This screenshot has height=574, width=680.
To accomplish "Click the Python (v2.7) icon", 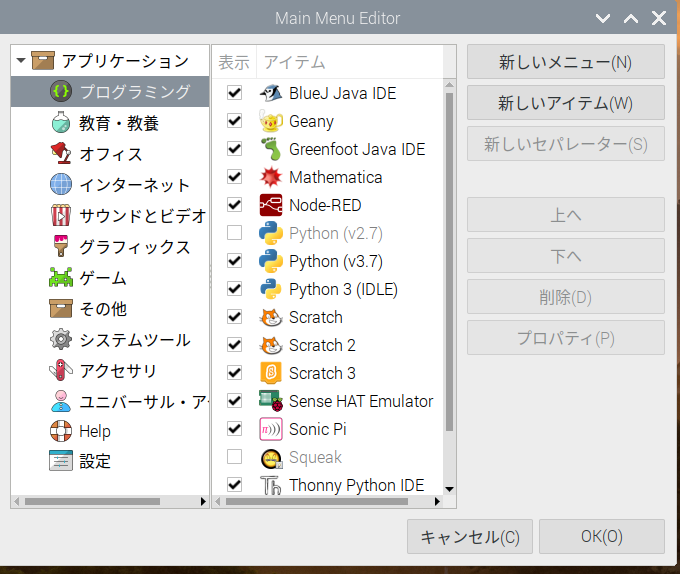I will (x=271, y=233).
